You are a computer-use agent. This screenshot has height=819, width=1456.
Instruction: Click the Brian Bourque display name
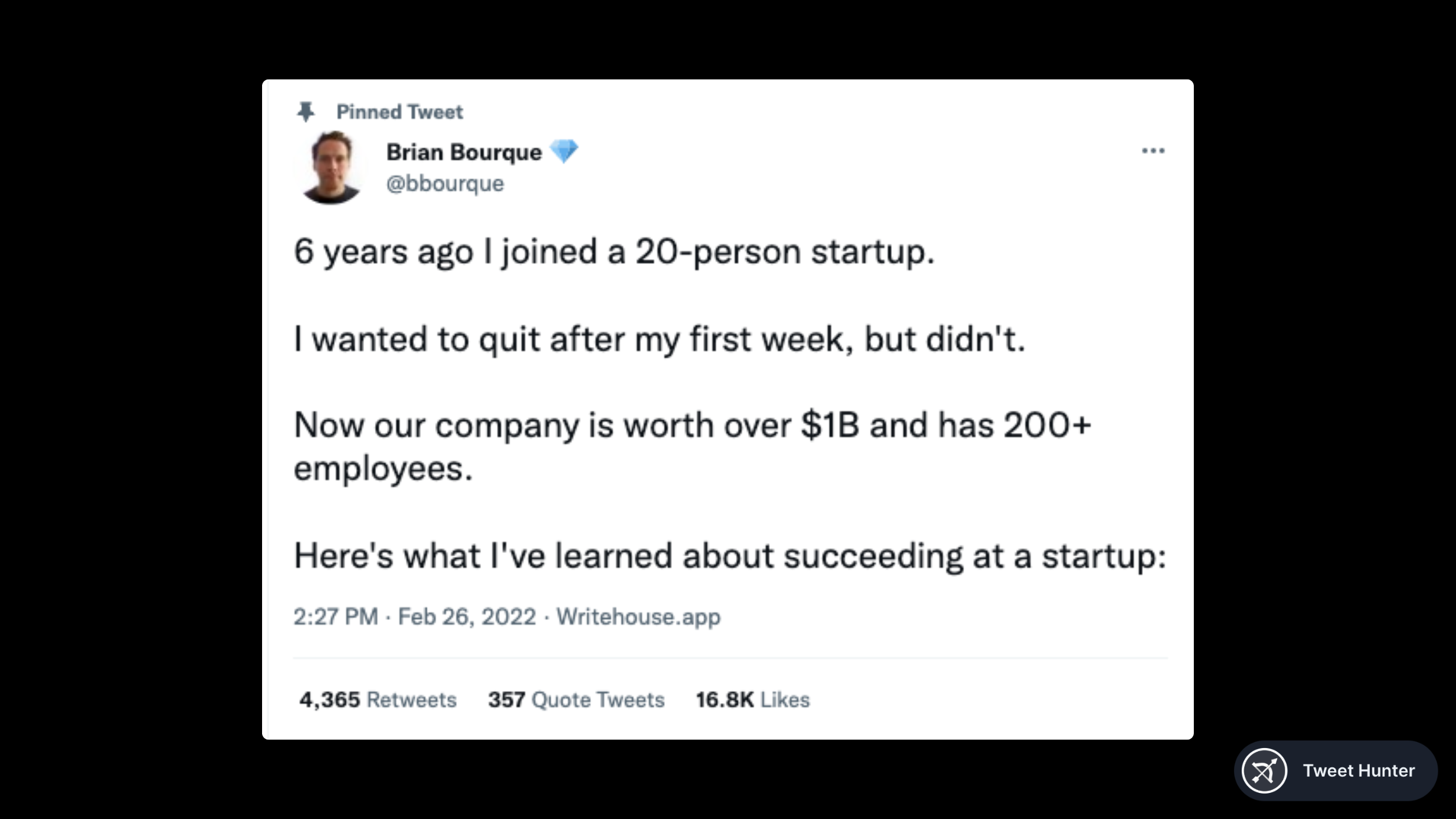(x=464, y=152)
